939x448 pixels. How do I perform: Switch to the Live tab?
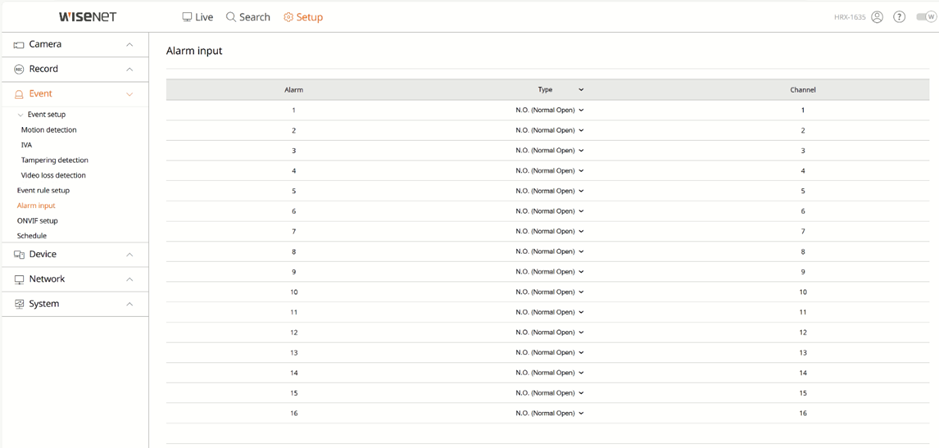[198, 17]
